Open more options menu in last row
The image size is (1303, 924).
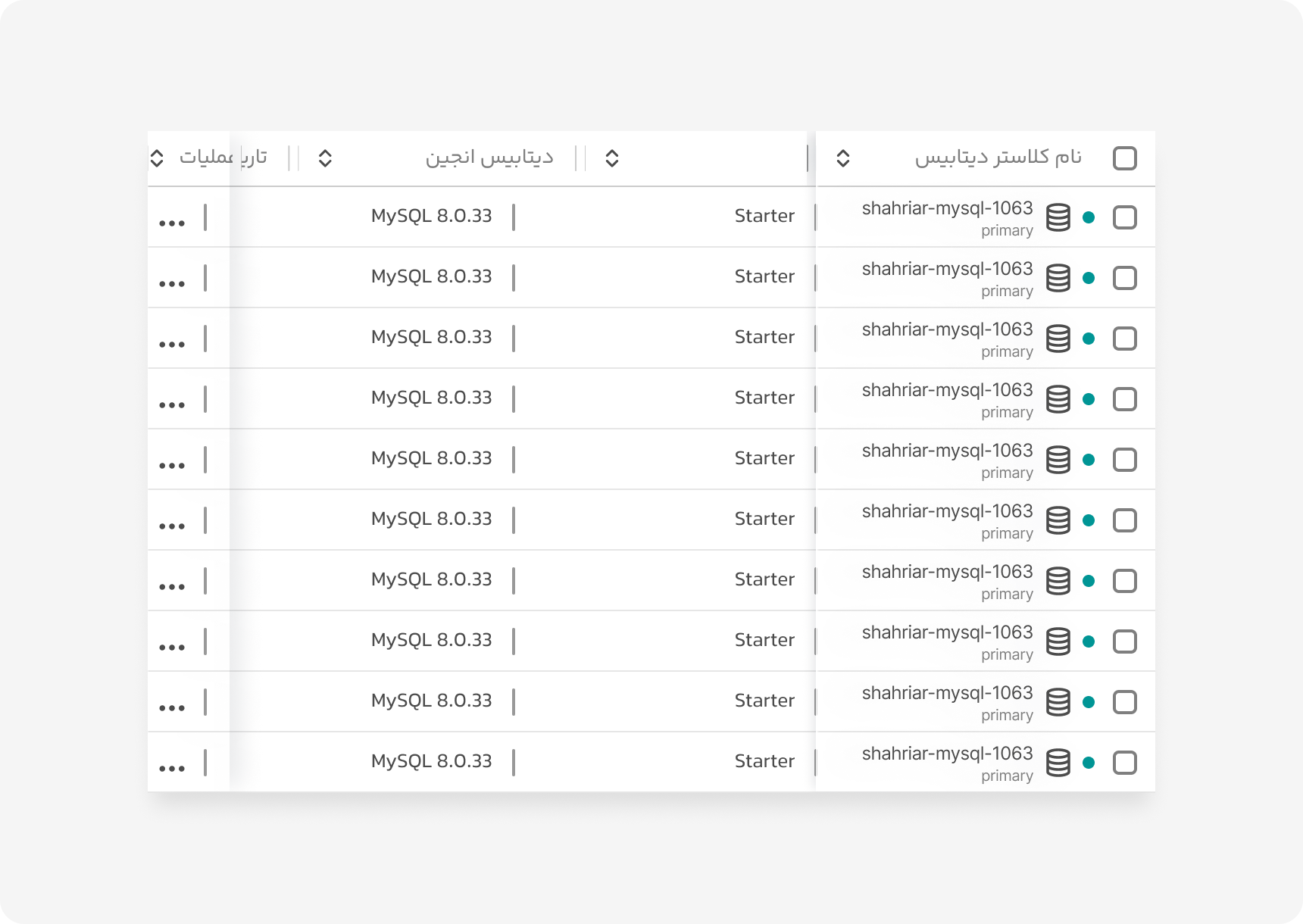[172, 769]
